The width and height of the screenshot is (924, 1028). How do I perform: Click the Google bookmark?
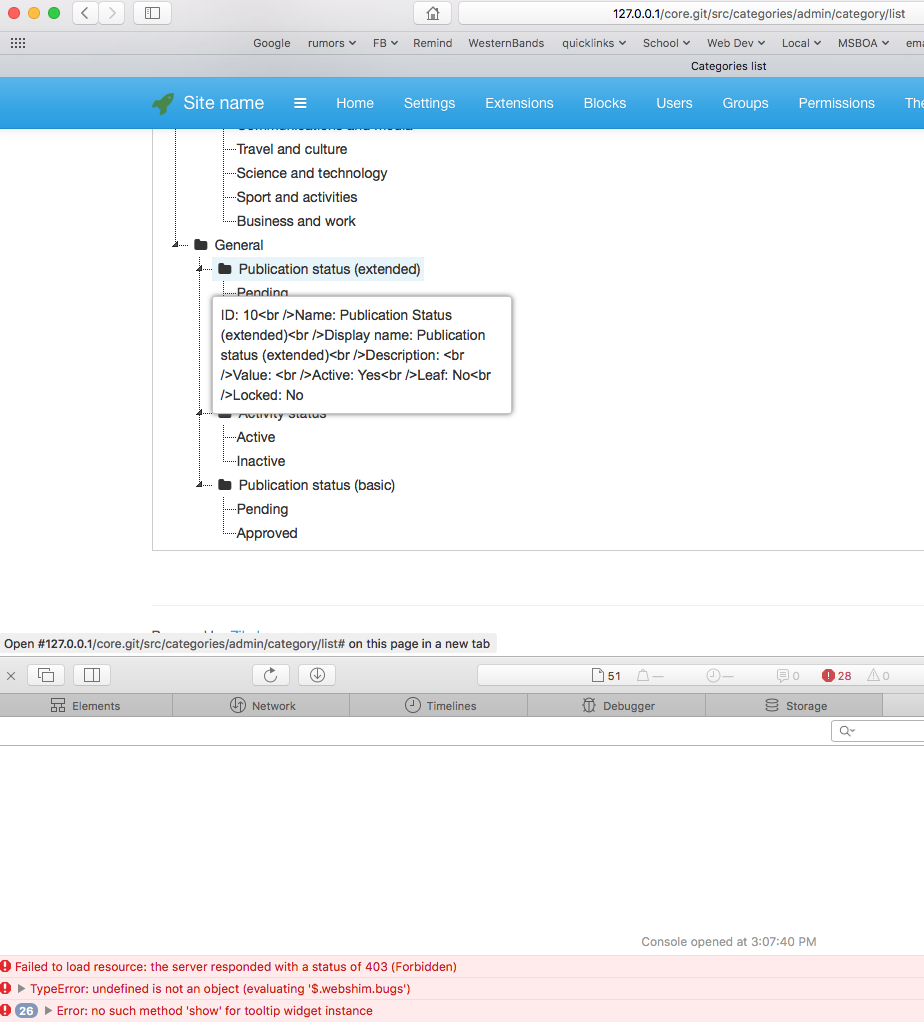coord(271,43)
